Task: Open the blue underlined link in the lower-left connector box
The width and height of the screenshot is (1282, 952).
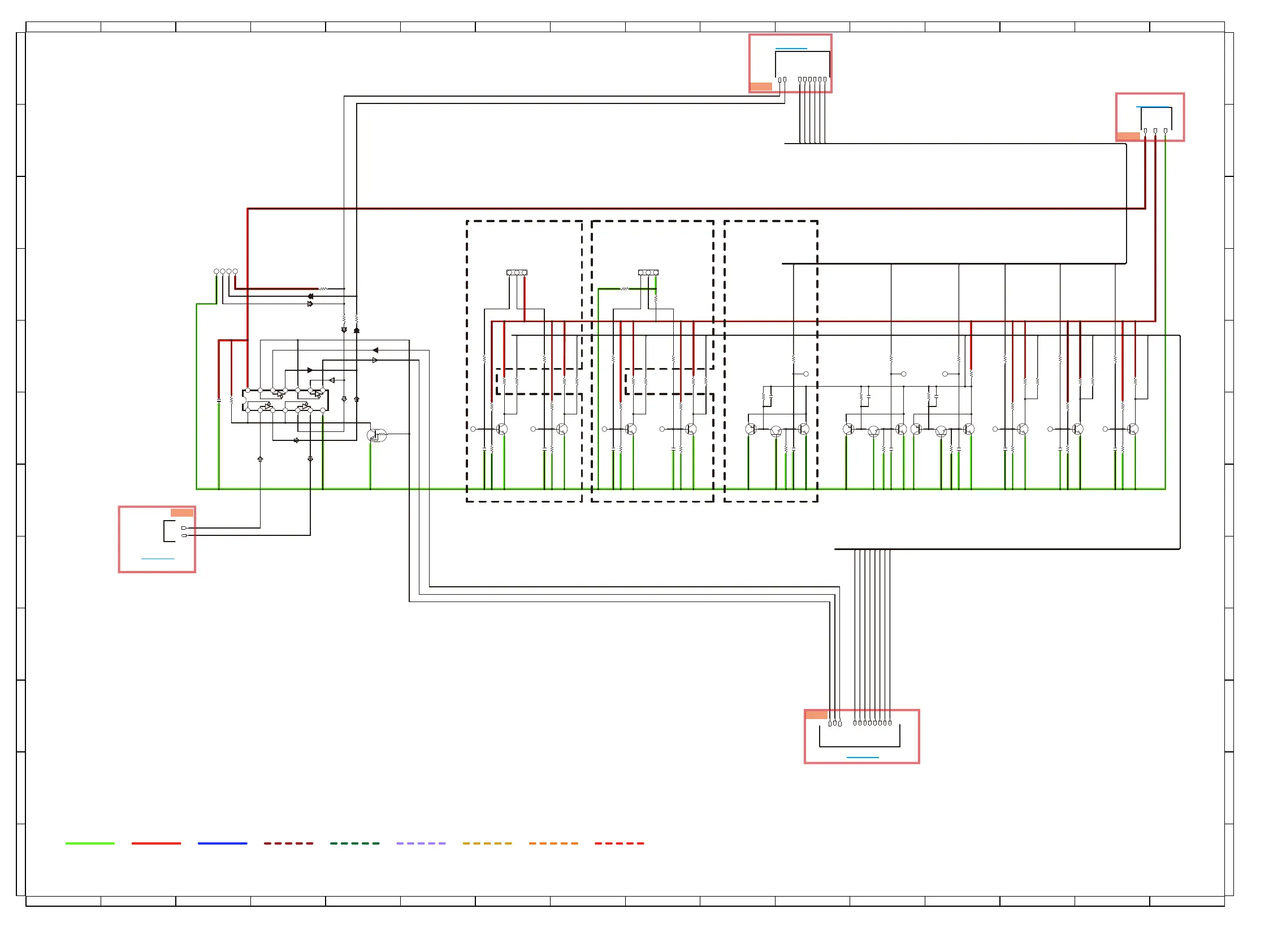Action: click(158, 559)
